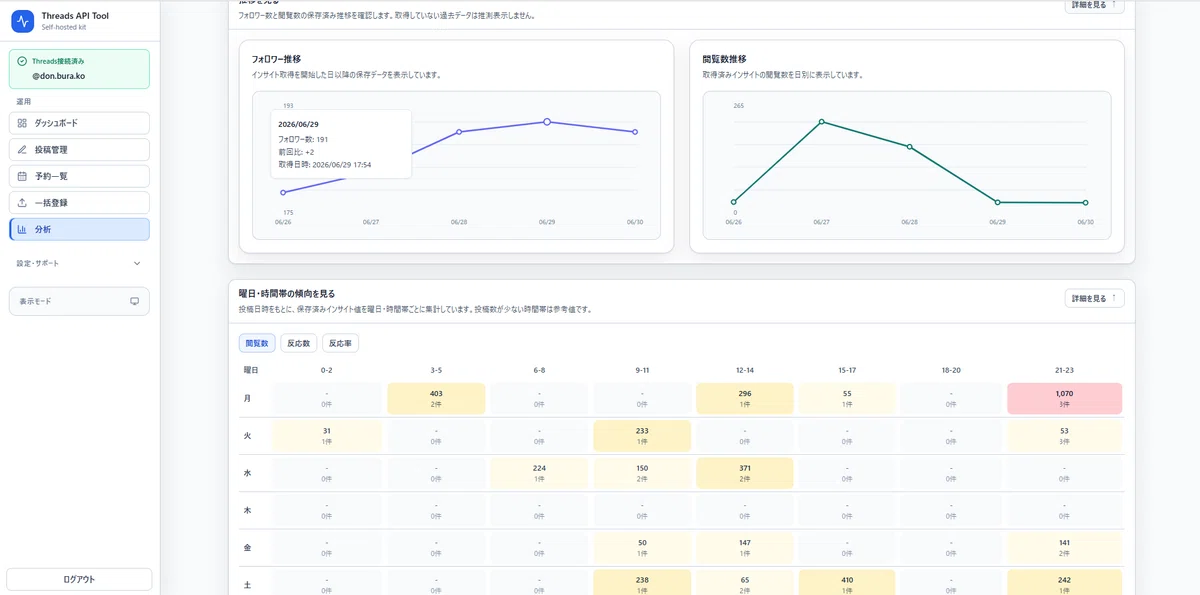Click the 06/28 point on follower chart
This screenshot has height=595, width=1200.
(459, 131)
